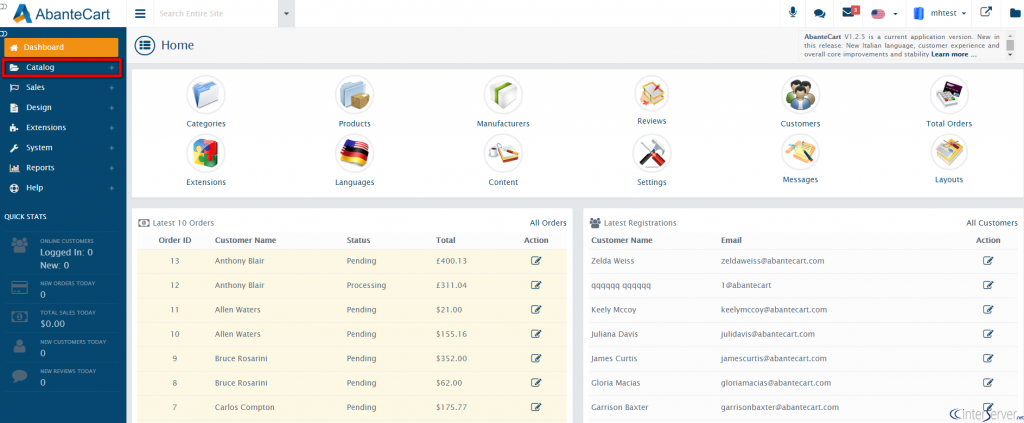Viewport: 1024px width, 423px height.
Task: Open the Layouts icon
Action: pyautogui.click(x=949, y=152)
